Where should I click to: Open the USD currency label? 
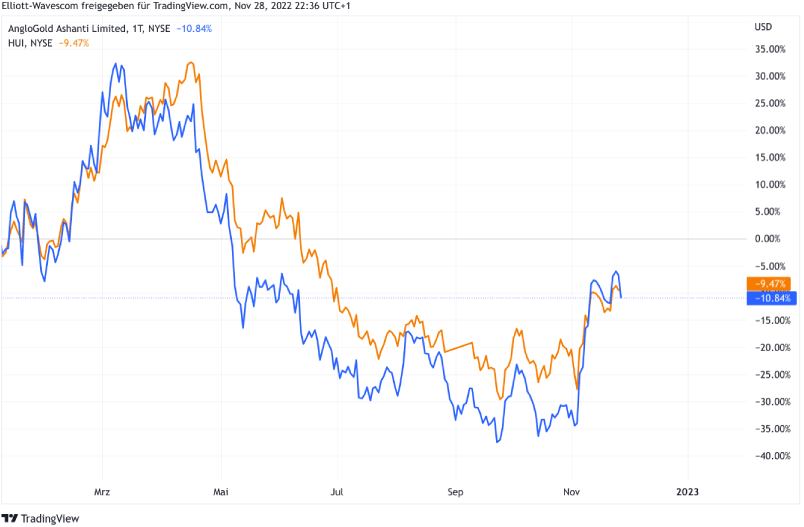coord(762,26)
